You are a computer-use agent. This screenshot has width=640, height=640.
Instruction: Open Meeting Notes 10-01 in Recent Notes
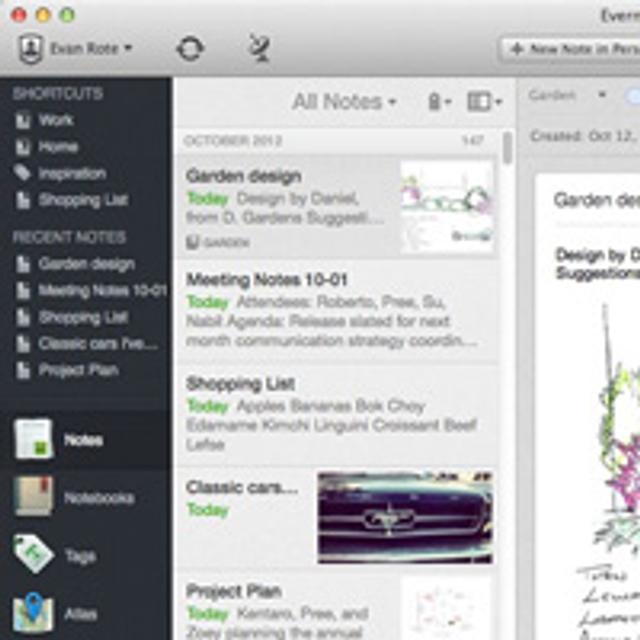(x=91, y=291)
